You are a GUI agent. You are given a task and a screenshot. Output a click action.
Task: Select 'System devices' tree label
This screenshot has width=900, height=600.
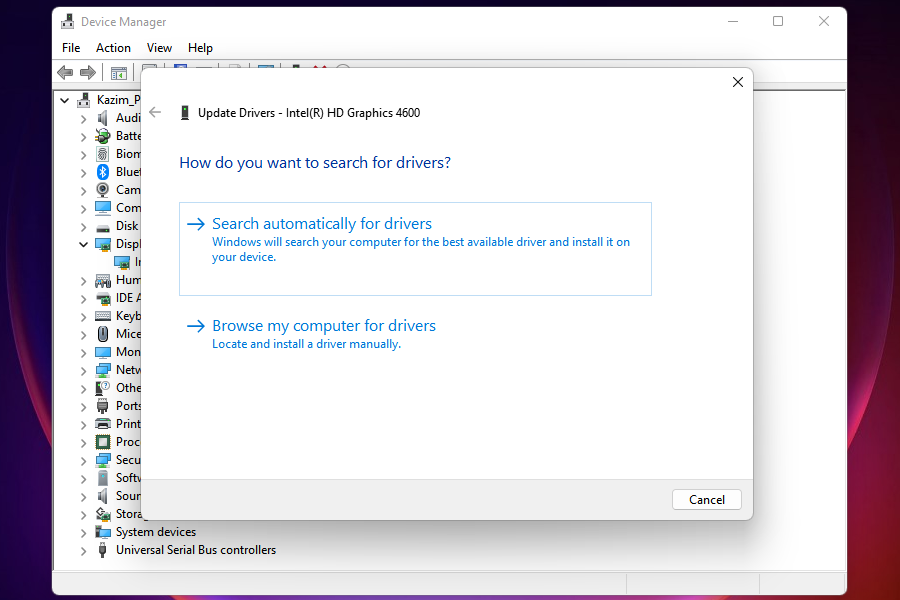[156, 532]
